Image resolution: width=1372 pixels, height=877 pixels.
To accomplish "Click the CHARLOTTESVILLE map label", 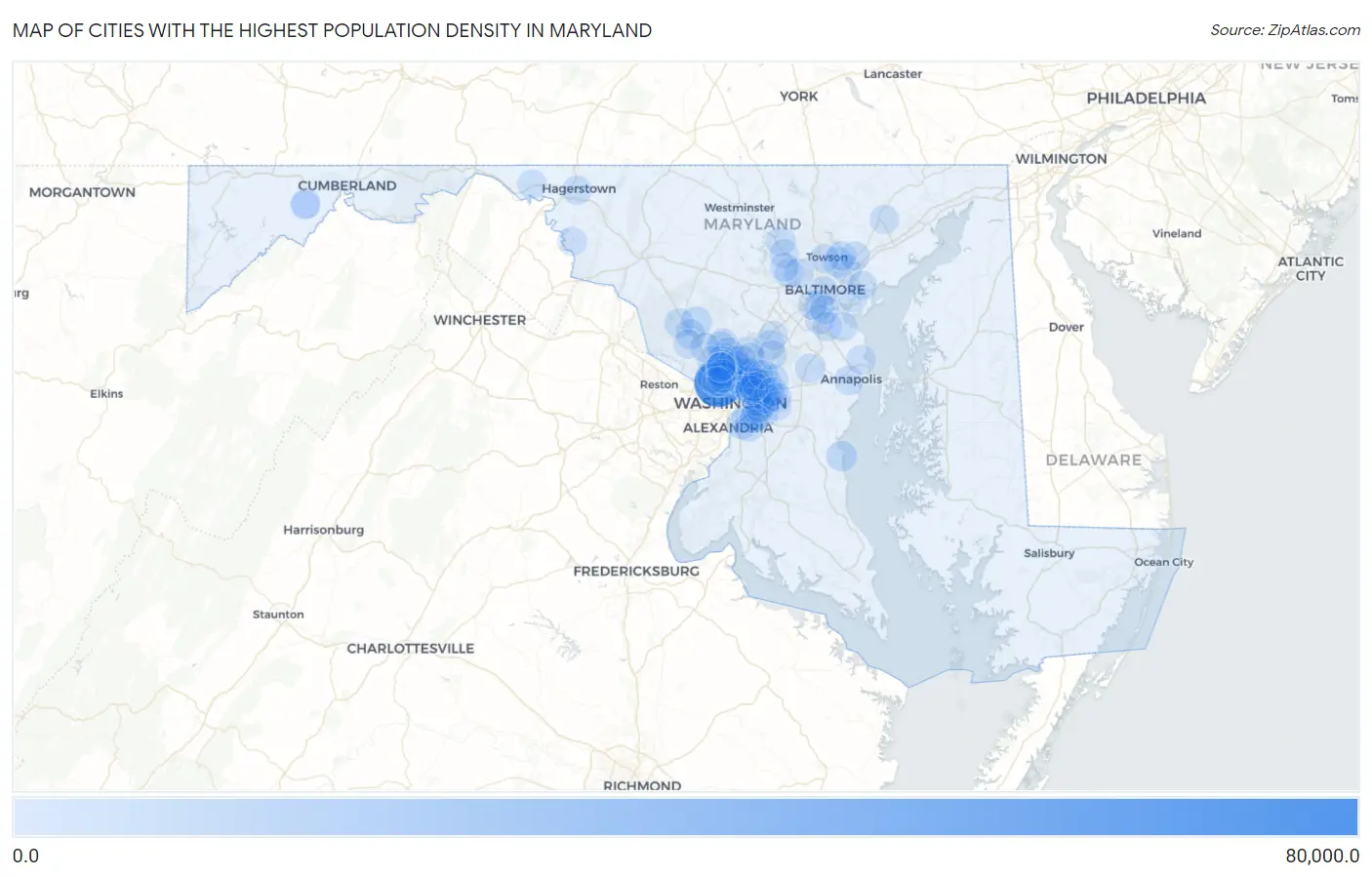I will click(410, 649).
